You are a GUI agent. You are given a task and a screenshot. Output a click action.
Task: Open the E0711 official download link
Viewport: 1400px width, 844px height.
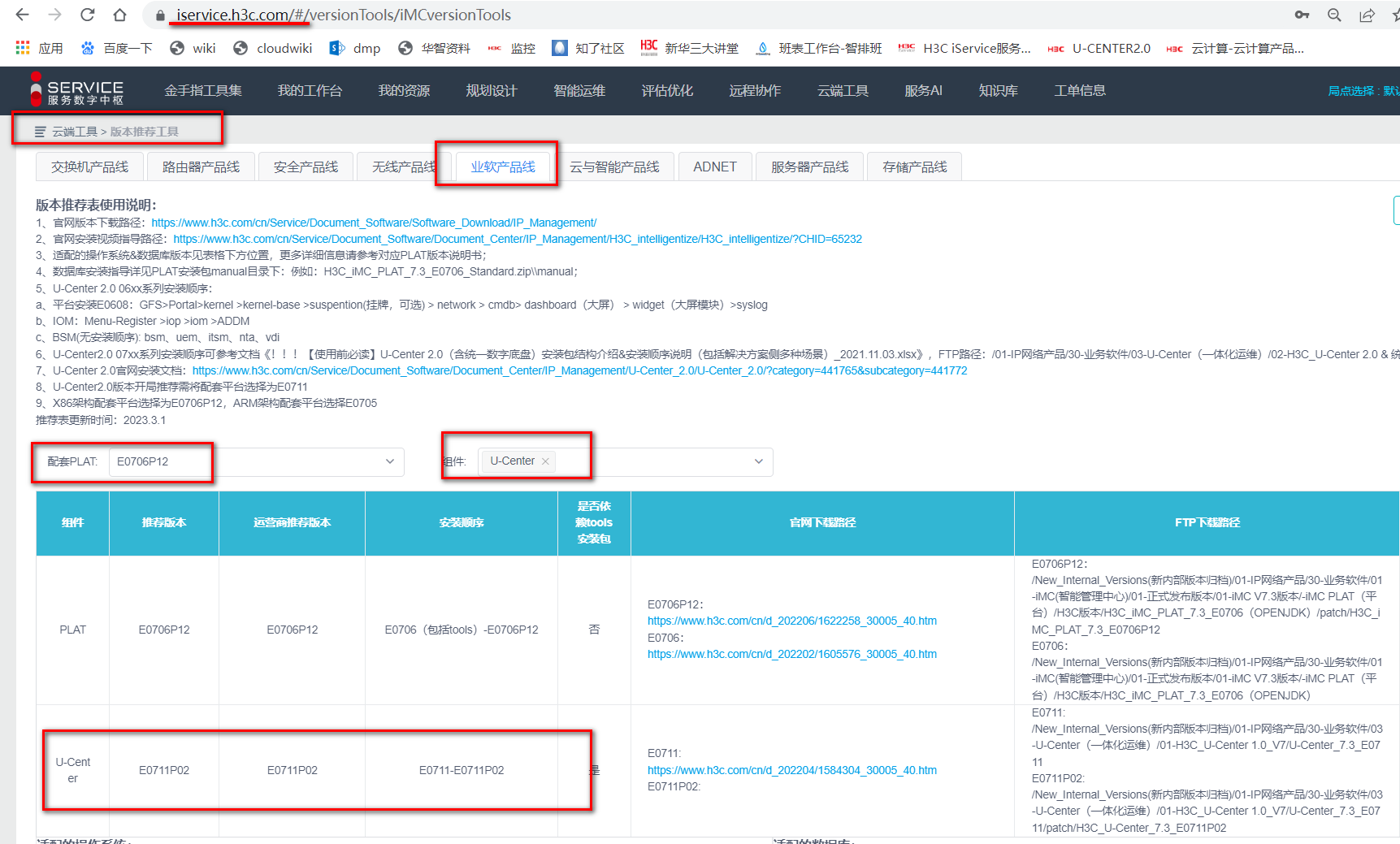[x=792, y=770]
